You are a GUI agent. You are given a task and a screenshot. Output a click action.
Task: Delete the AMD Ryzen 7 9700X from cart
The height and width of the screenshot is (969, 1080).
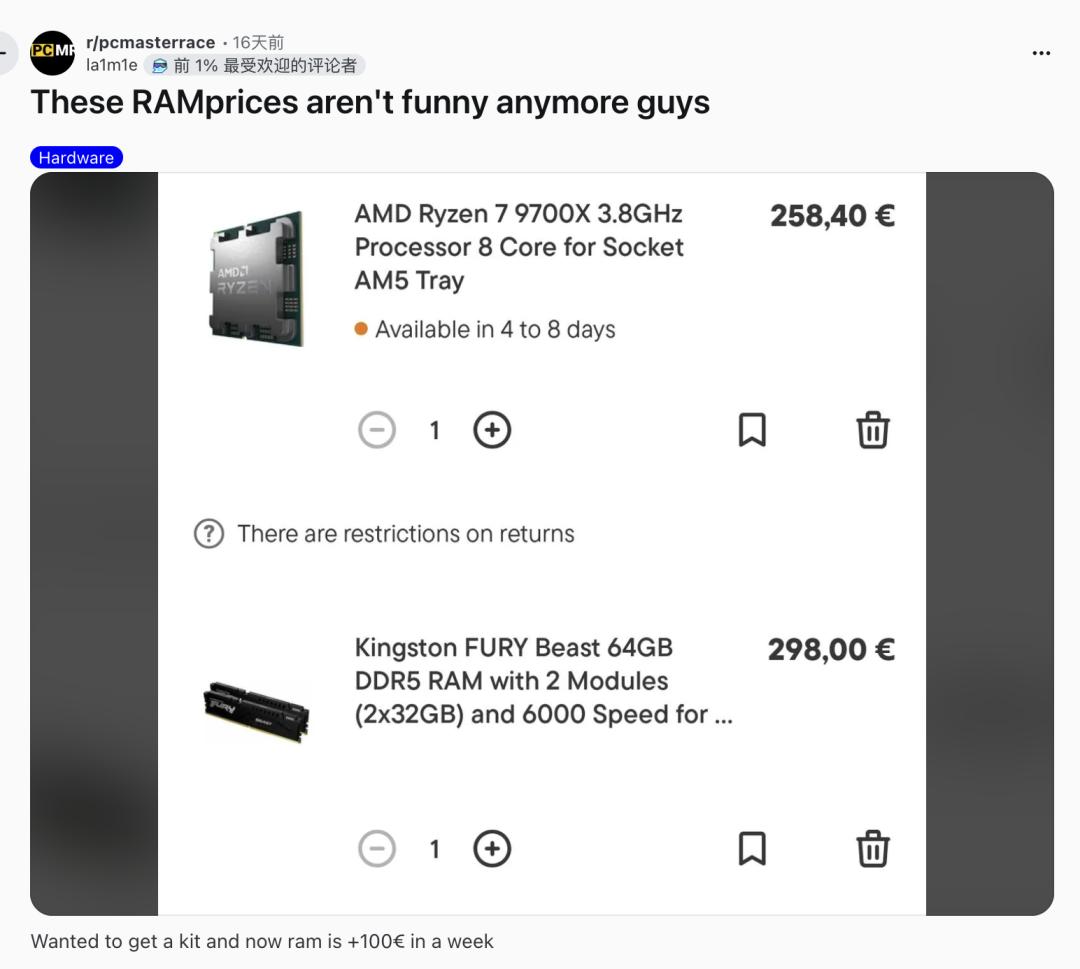(872, 430)
